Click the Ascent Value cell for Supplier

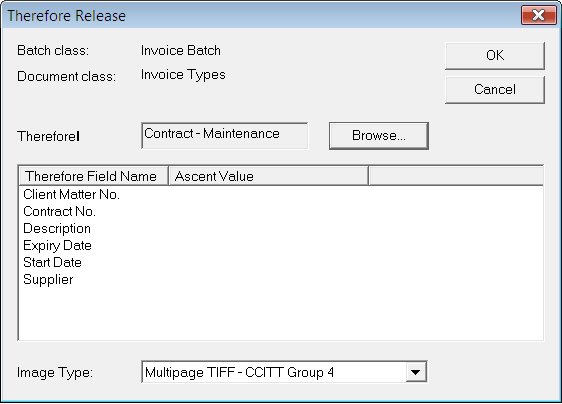[x=268, y=280]
